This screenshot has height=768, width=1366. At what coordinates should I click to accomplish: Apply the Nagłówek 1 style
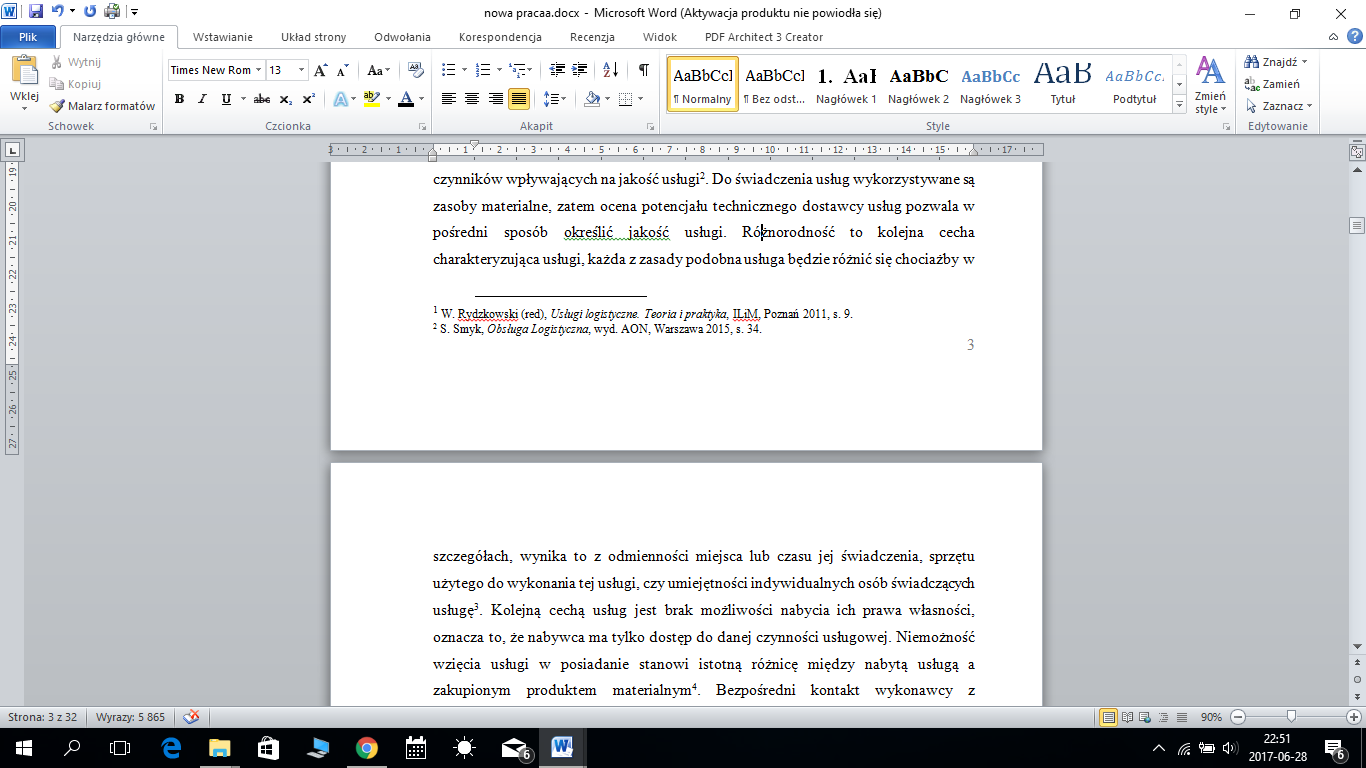(x=846, y=85)
